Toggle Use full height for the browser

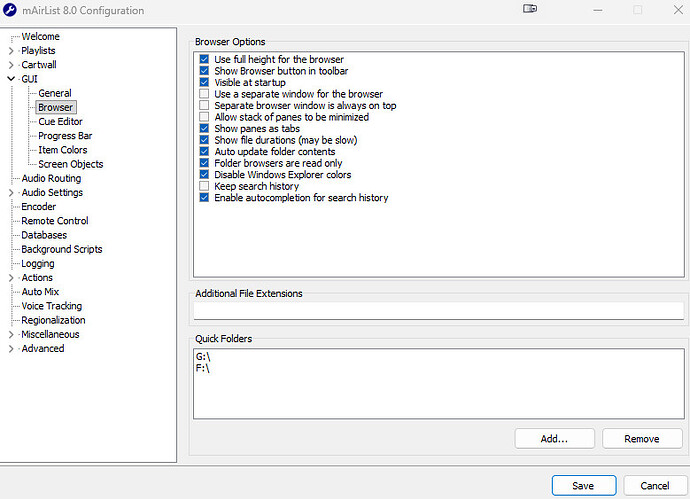click(204, 59)
